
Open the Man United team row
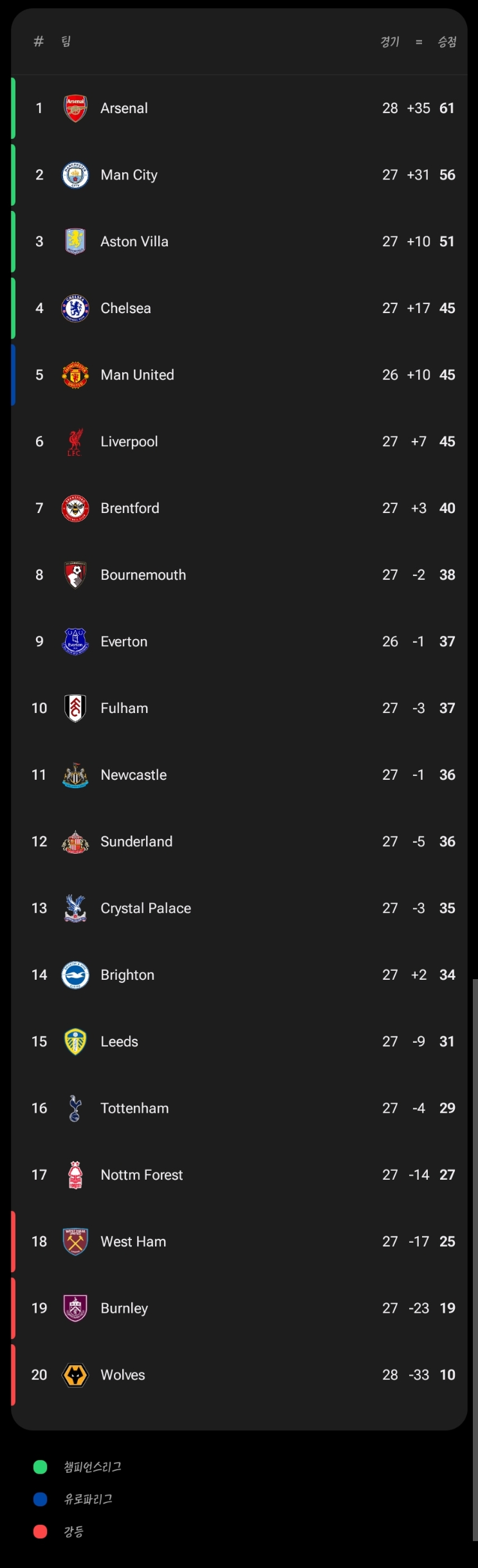click(x=238, y=375)
